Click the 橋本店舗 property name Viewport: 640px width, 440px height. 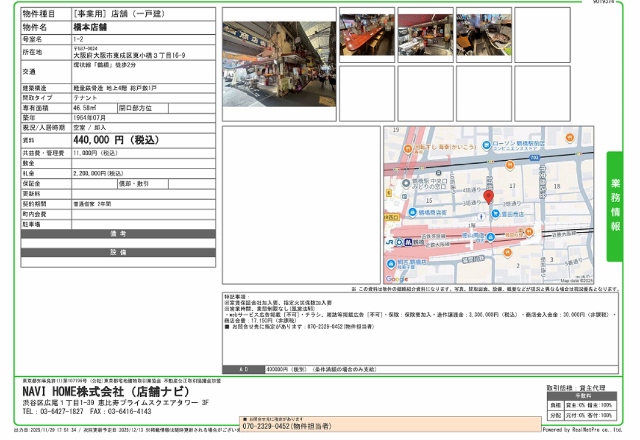coord(94,27)
